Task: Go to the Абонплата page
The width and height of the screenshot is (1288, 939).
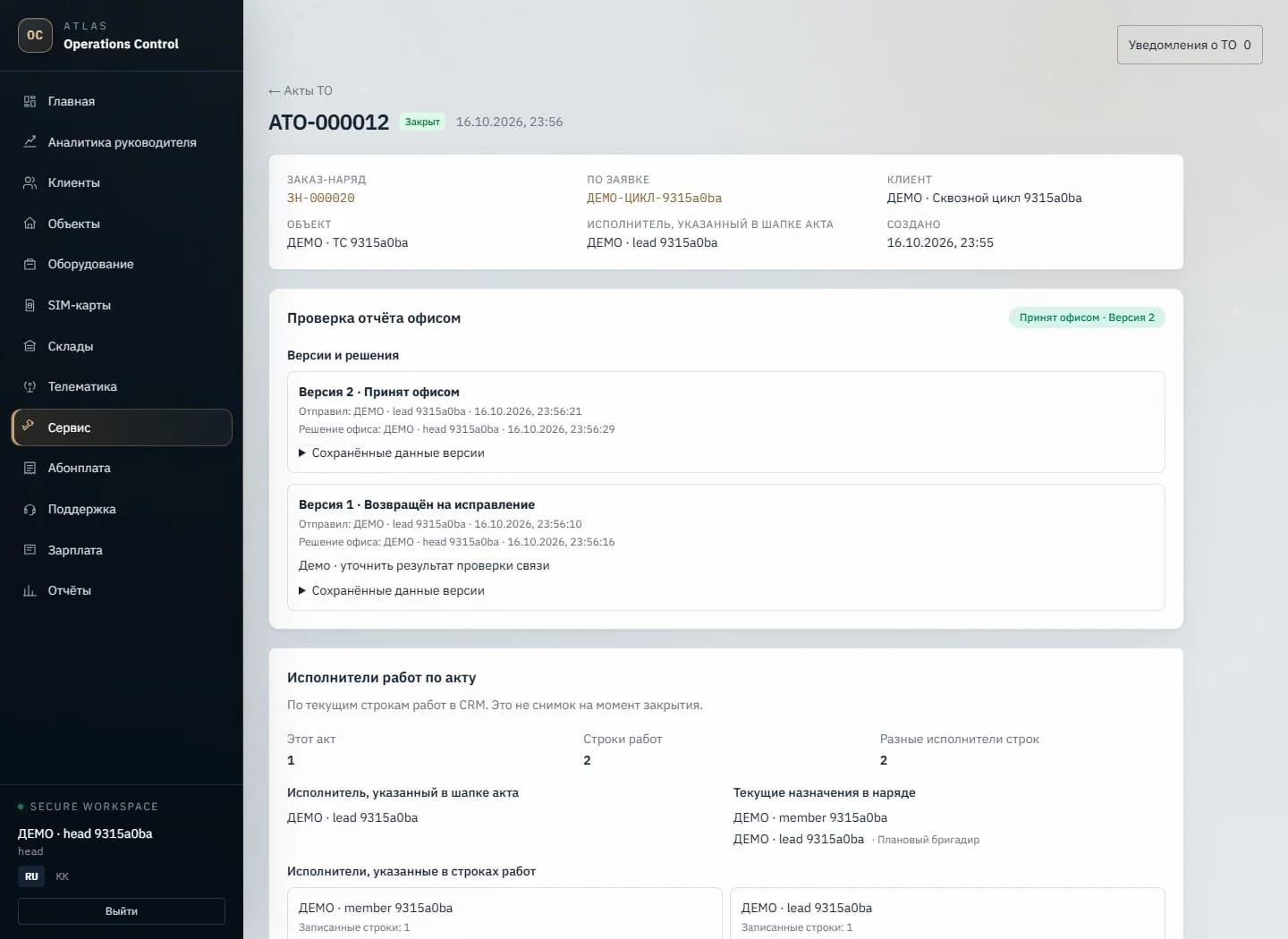Action: pyautogui.click(x=122, y=468)
